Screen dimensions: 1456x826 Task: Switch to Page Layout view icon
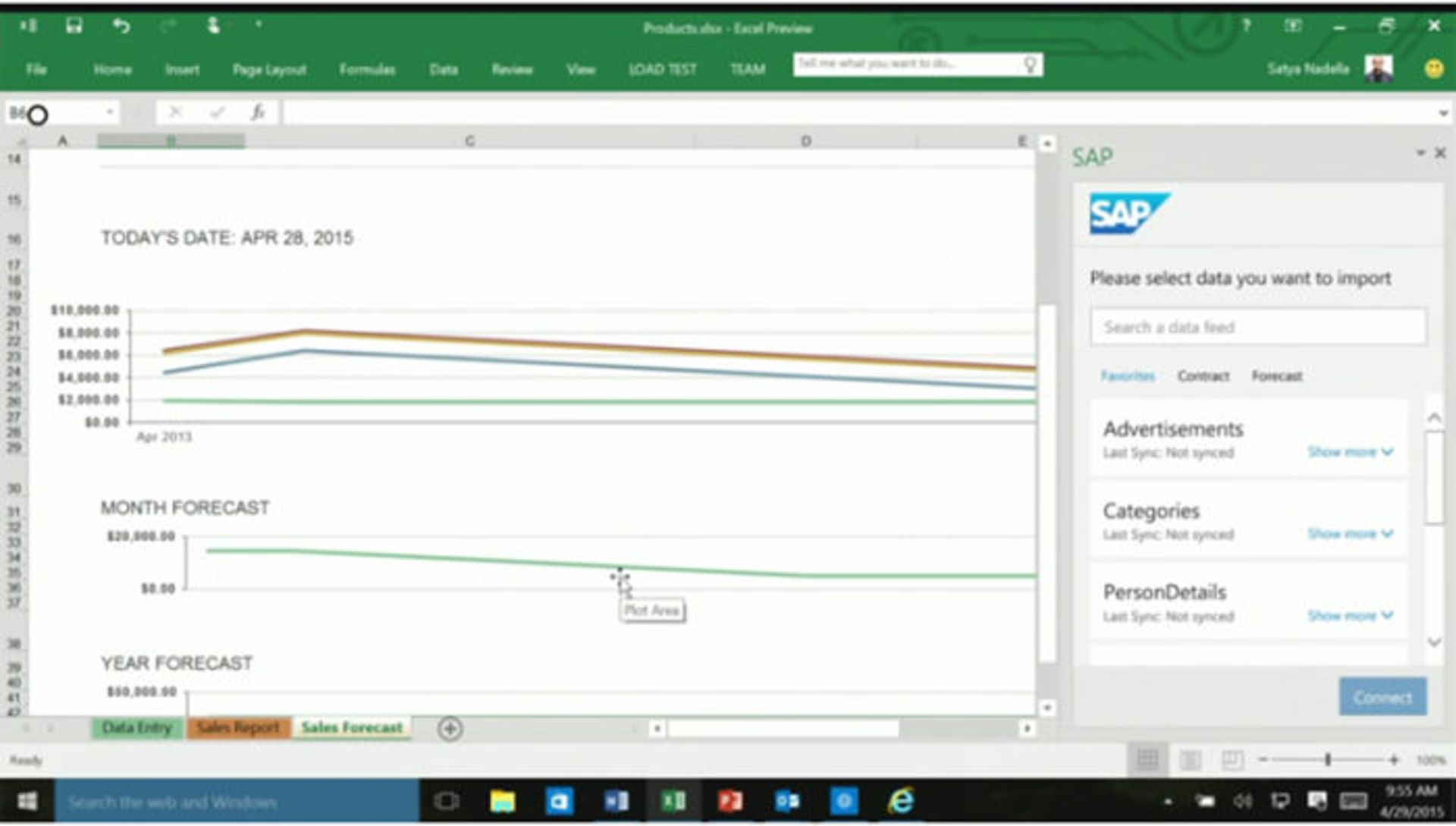(x=1190, y=759)
